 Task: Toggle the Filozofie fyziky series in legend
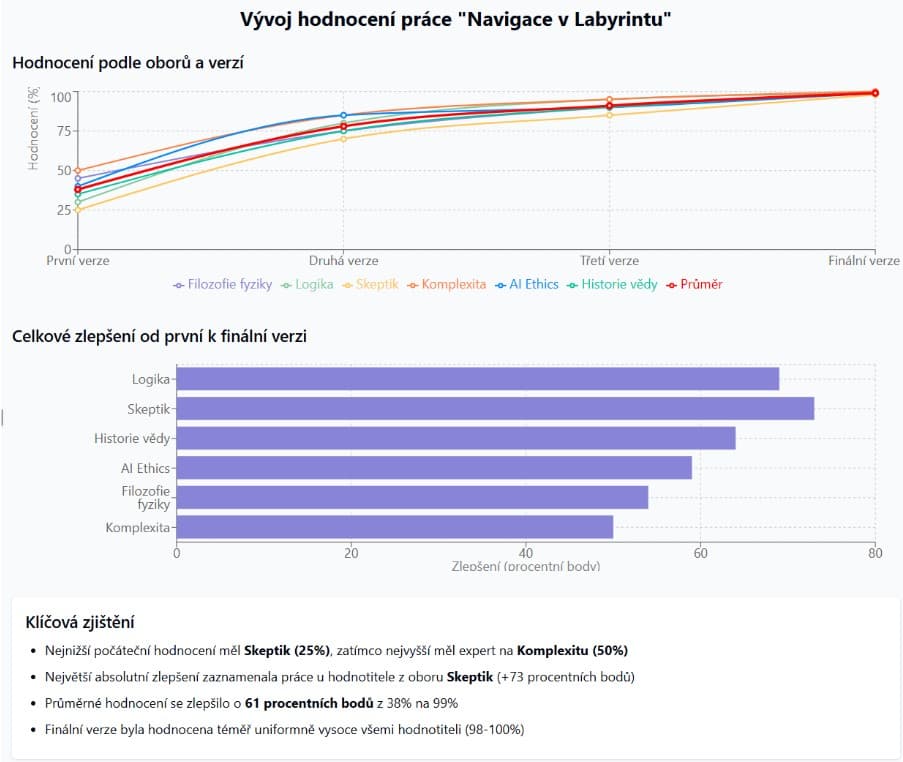tap(229, 284)
